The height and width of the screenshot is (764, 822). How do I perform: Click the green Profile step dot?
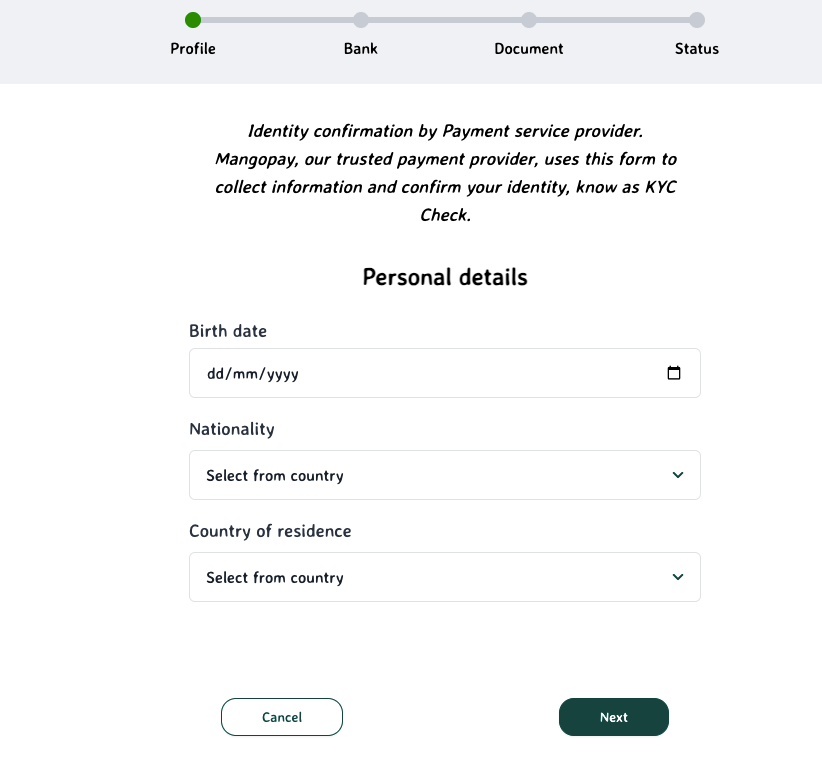pyautogui.click(x=193, y=20)
